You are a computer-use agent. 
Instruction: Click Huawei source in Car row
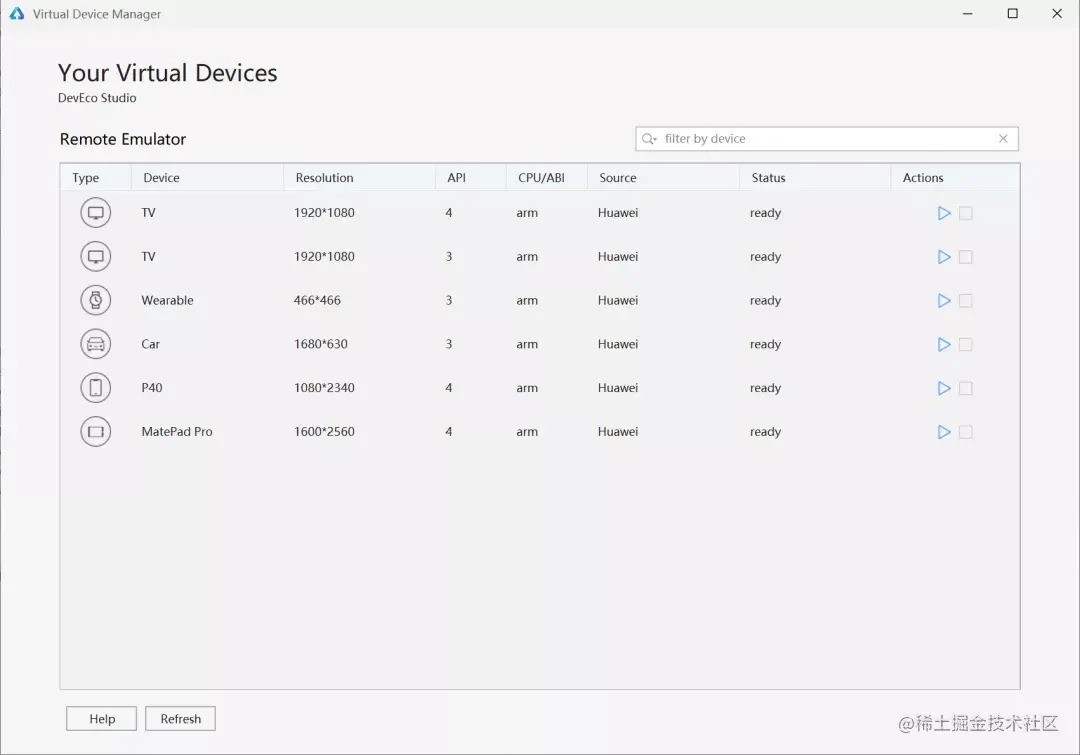pyautogui.click(x=618, y=344)
